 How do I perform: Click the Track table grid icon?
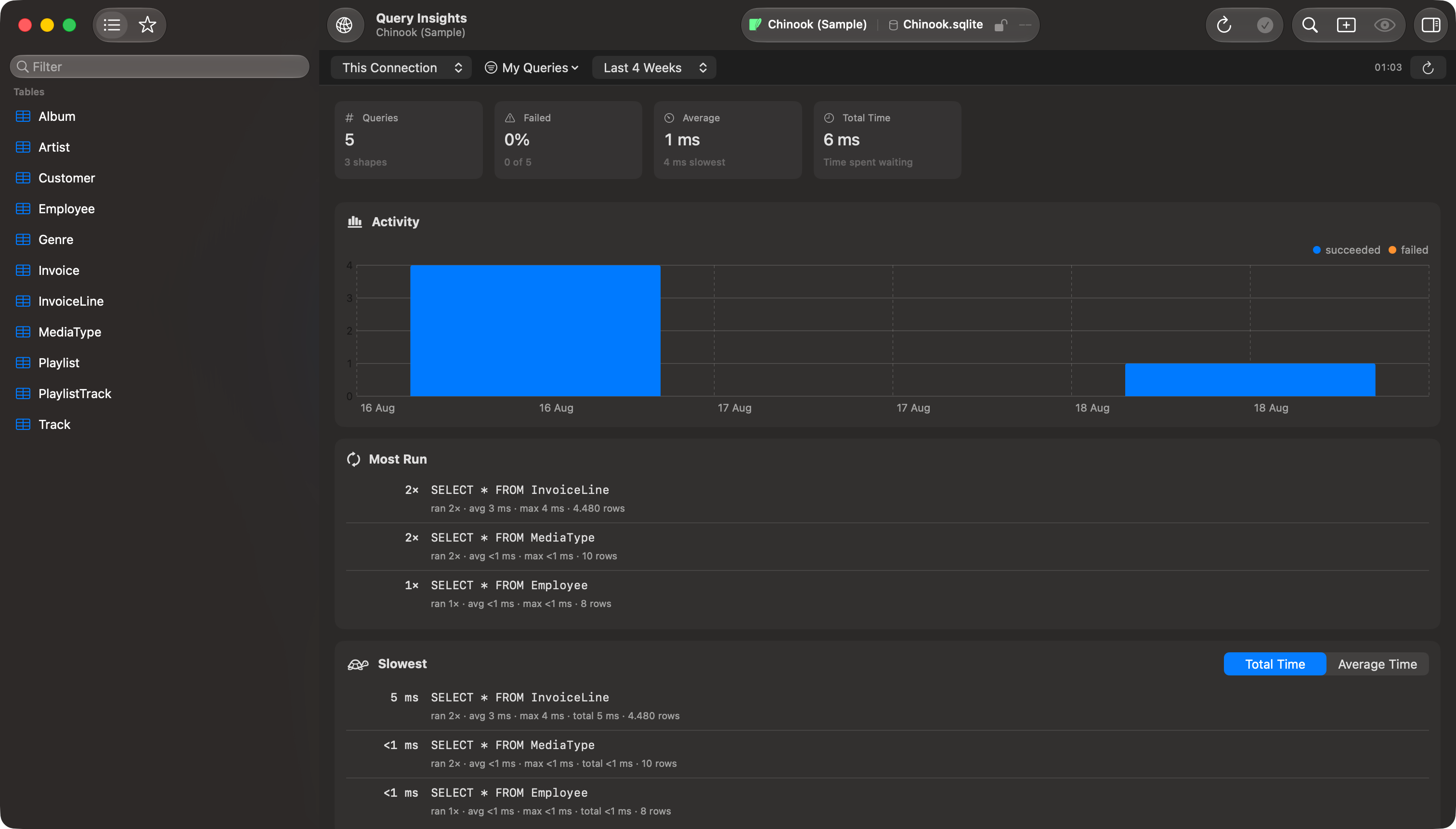23,424
